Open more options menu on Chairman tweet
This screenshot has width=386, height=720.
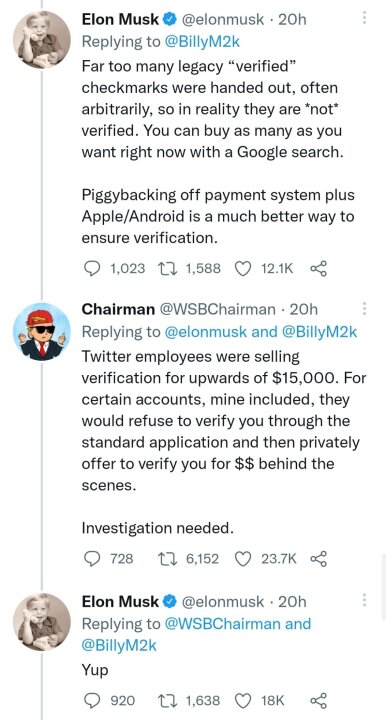click(364, 308)
